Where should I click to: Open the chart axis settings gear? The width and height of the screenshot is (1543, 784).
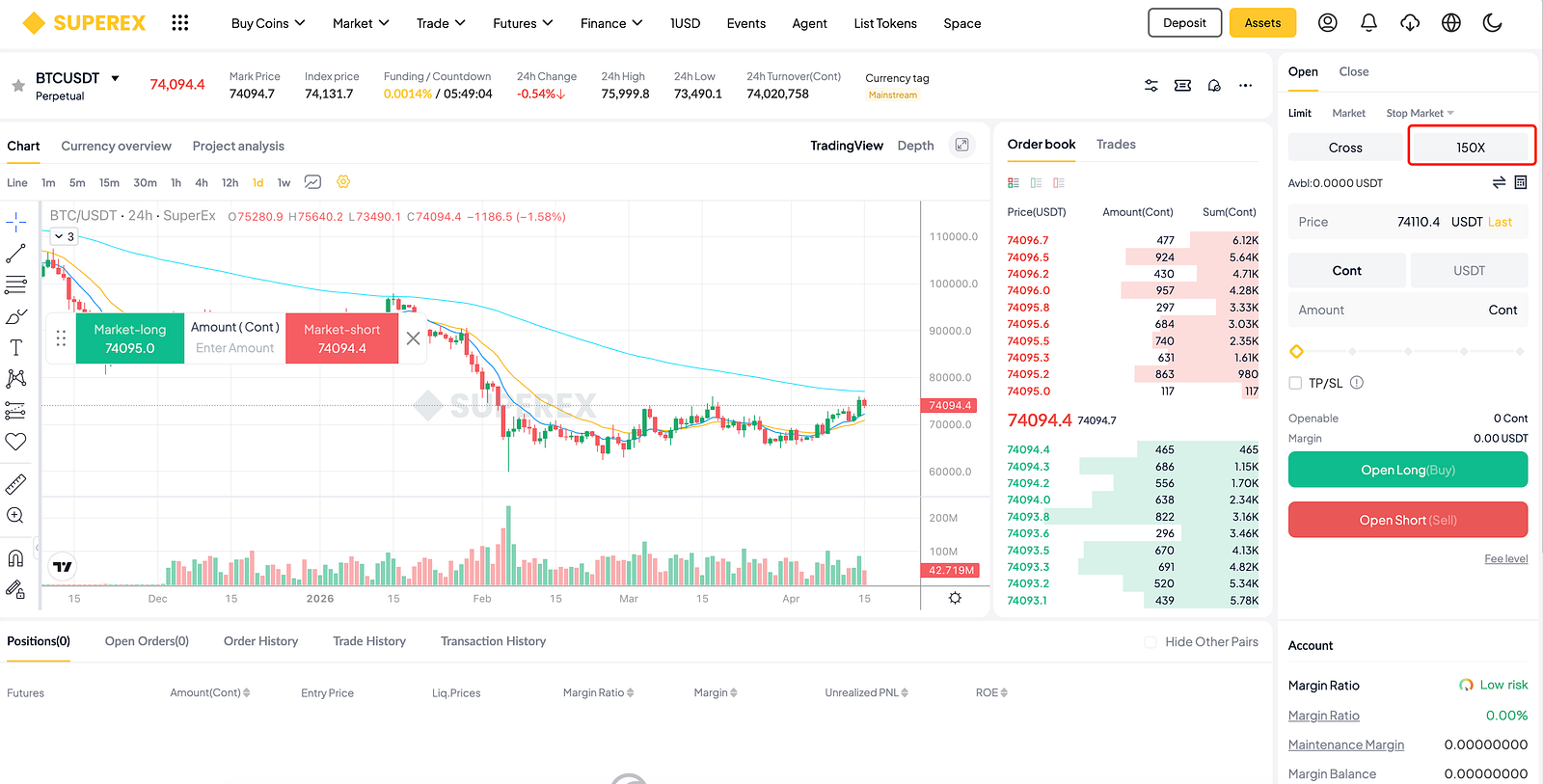click(x=955, y=598)
